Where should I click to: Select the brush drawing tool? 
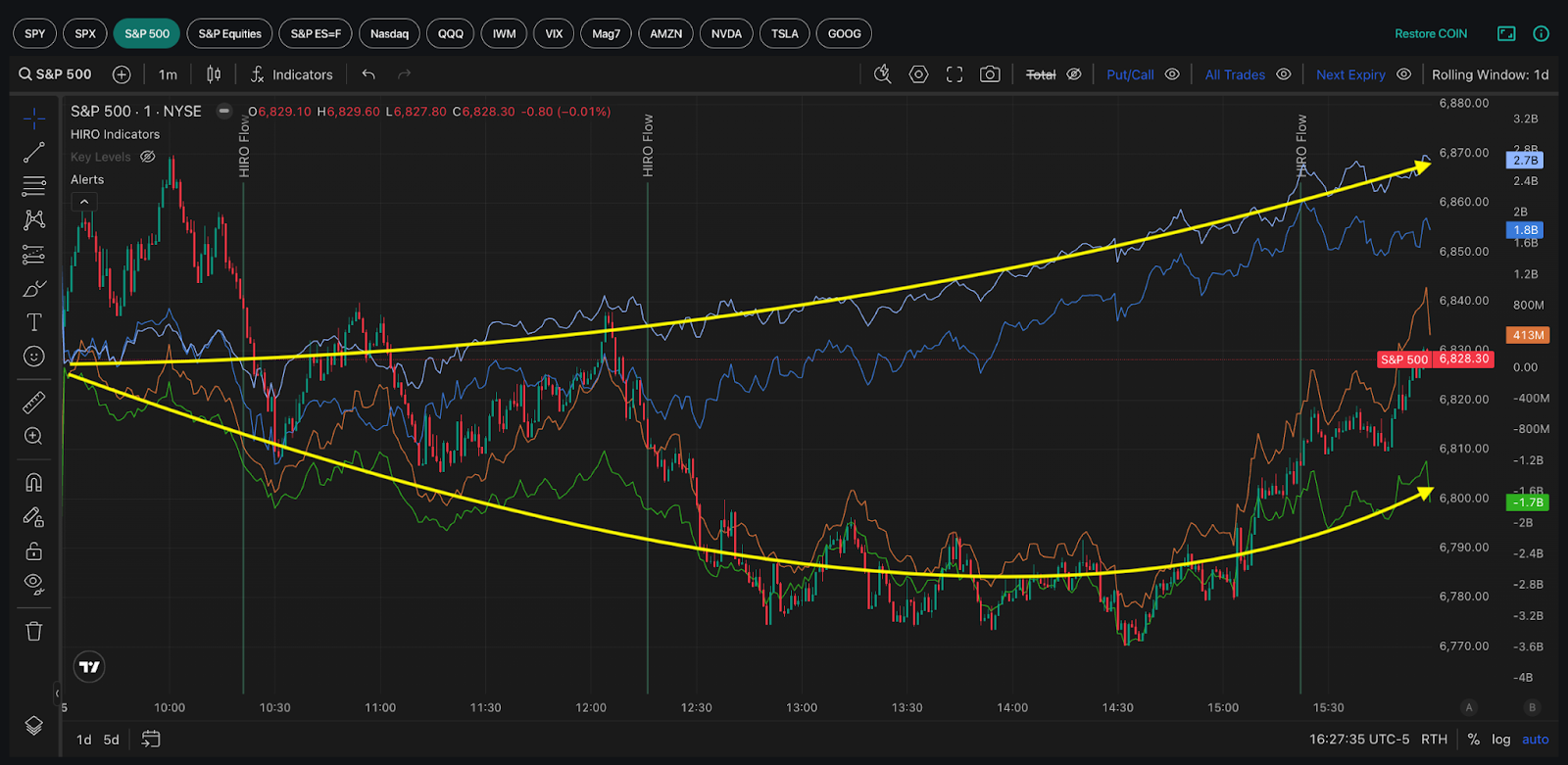pyautogui.click(x=34, y=289)
